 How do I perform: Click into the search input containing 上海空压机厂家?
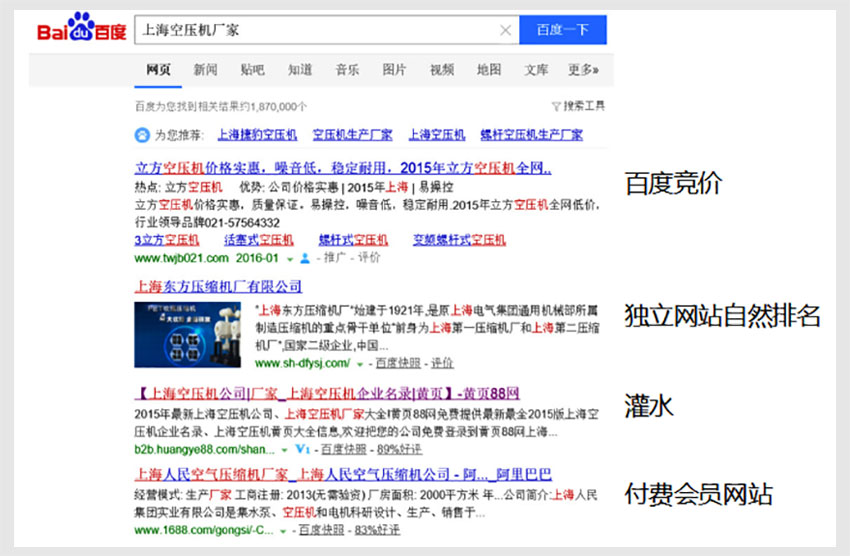(x=310, y=30)
